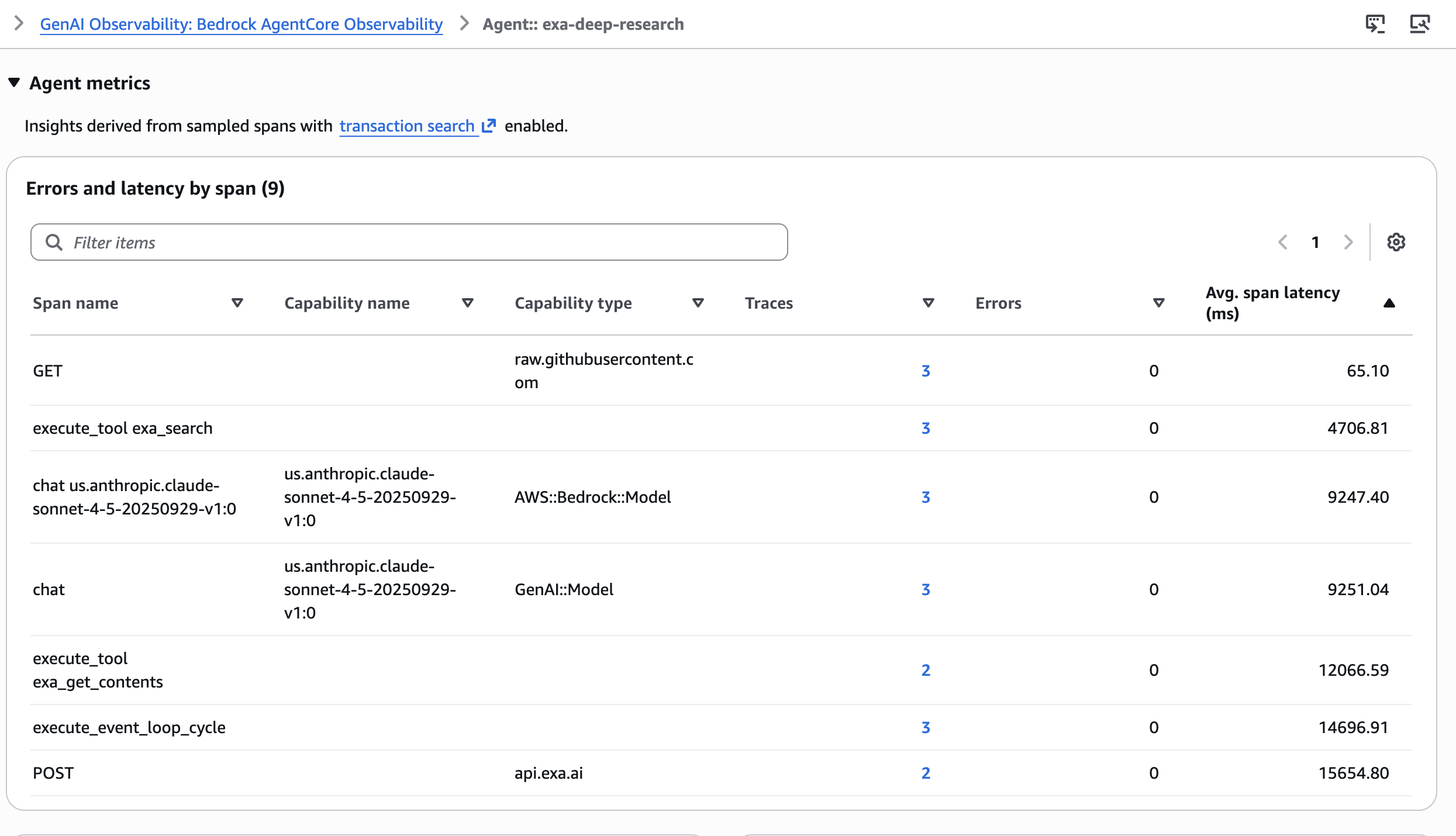This screenshot has height=836, width=1456.
Task: Click latency value 15654.80
Action: 1354,773
